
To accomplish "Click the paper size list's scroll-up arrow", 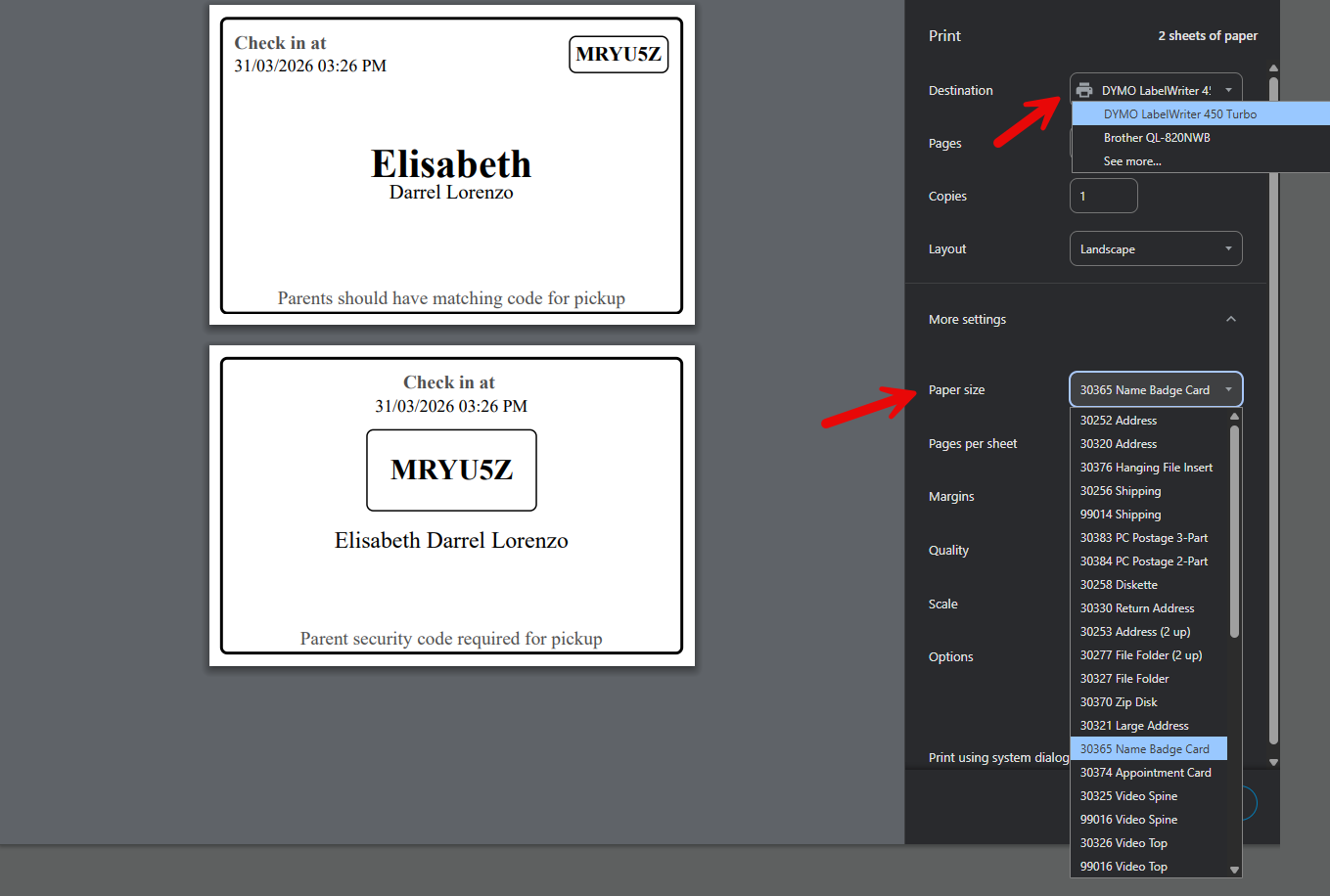I will click(1234, 417).
